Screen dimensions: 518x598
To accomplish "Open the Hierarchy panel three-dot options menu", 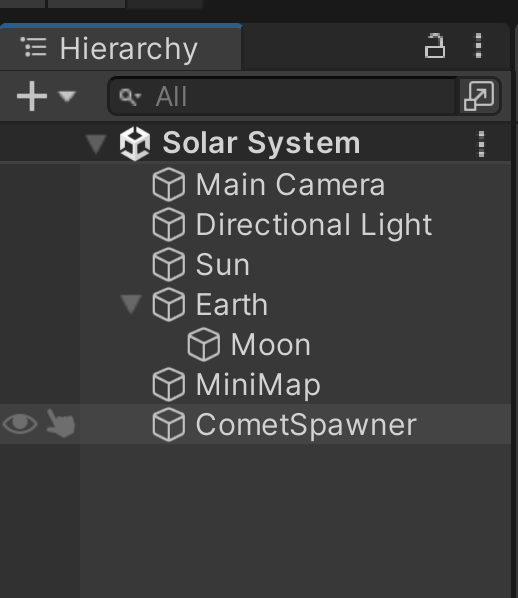I will click(x=478, y=46).
